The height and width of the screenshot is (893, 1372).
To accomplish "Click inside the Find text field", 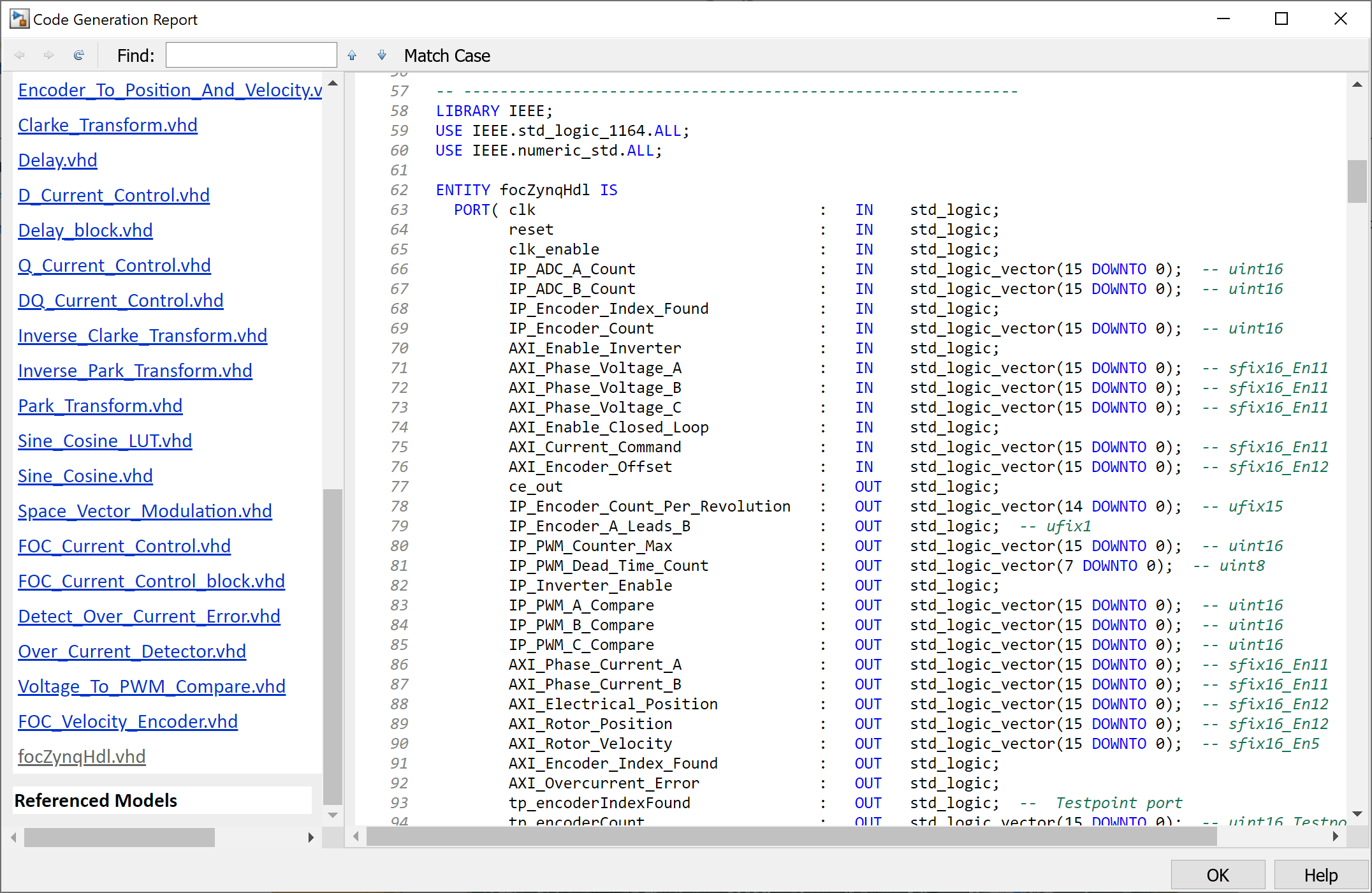I will click(251, 55).
